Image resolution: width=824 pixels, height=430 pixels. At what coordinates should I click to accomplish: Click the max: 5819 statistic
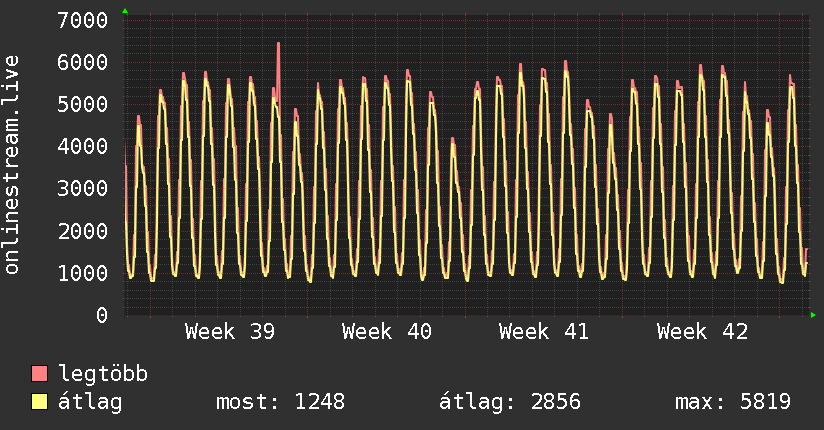(733, 402)
